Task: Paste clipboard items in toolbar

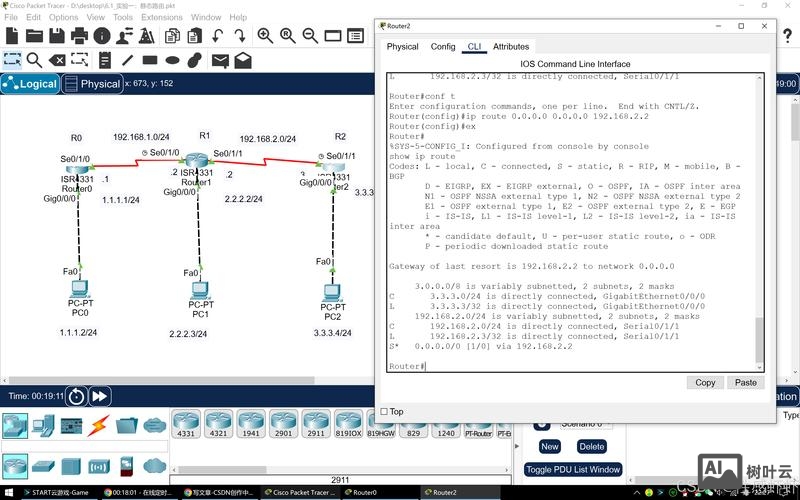Action: pos(194,36)
